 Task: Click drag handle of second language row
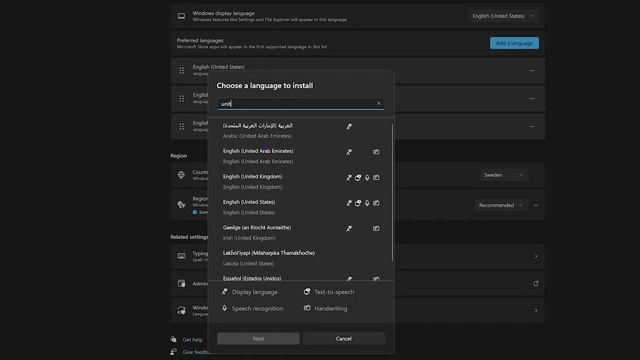(x=182, y=98)
